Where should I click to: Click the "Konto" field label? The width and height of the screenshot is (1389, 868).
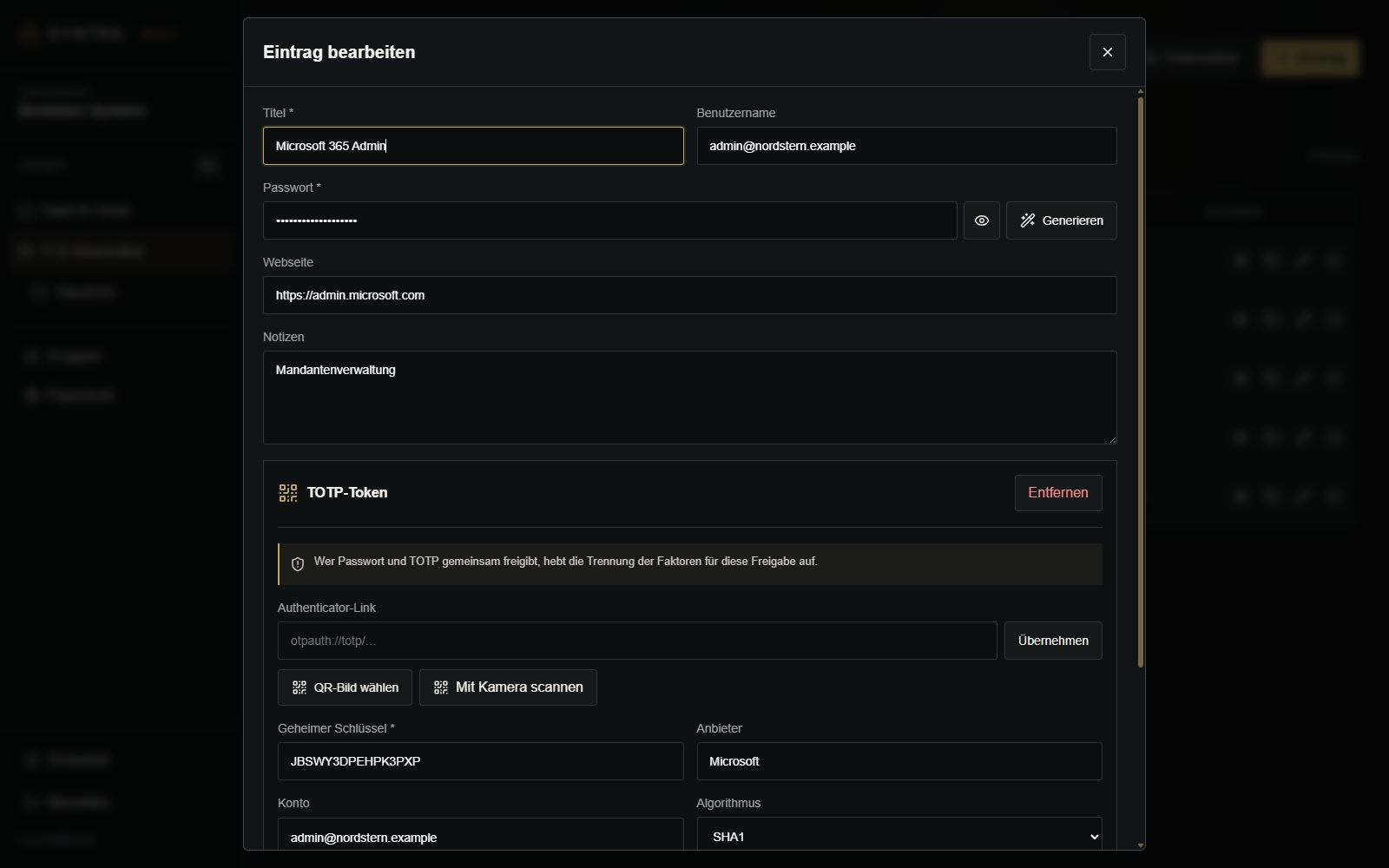(293, 803)
